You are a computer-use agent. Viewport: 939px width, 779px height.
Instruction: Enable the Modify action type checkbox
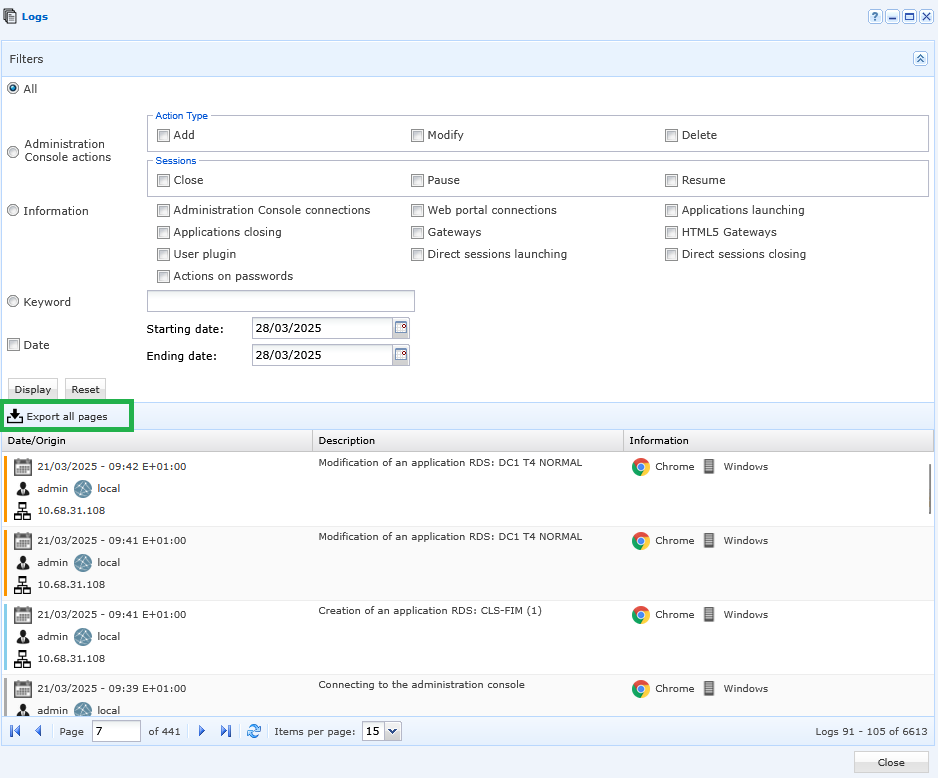pos(417,135)
